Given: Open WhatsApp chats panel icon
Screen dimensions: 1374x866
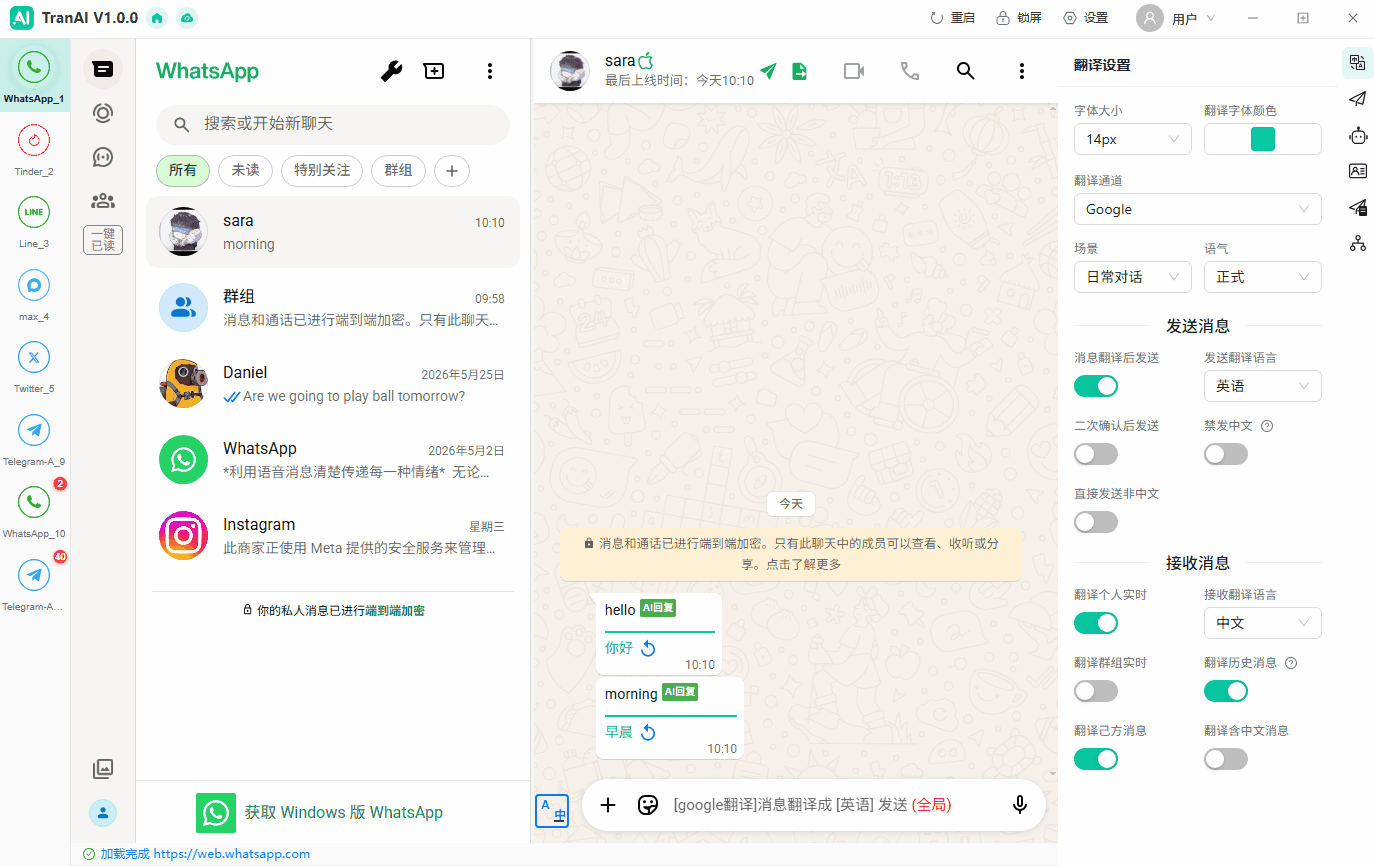Looking at the screenshot, I should pyautogui.click(x=102, y=69).
